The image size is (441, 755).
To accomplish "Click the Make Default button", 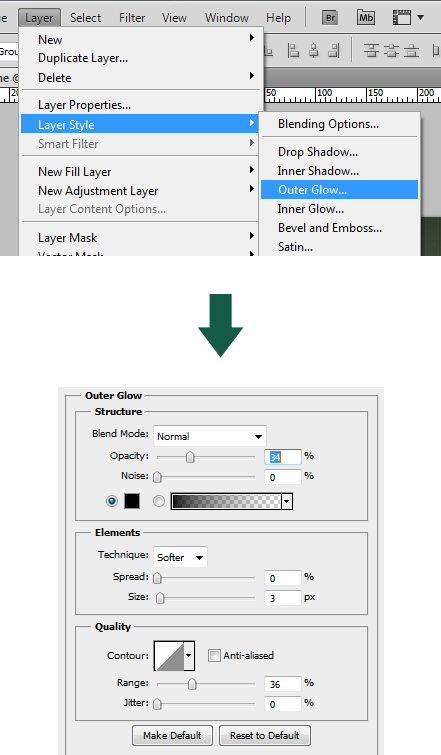I will coord(172,735).
